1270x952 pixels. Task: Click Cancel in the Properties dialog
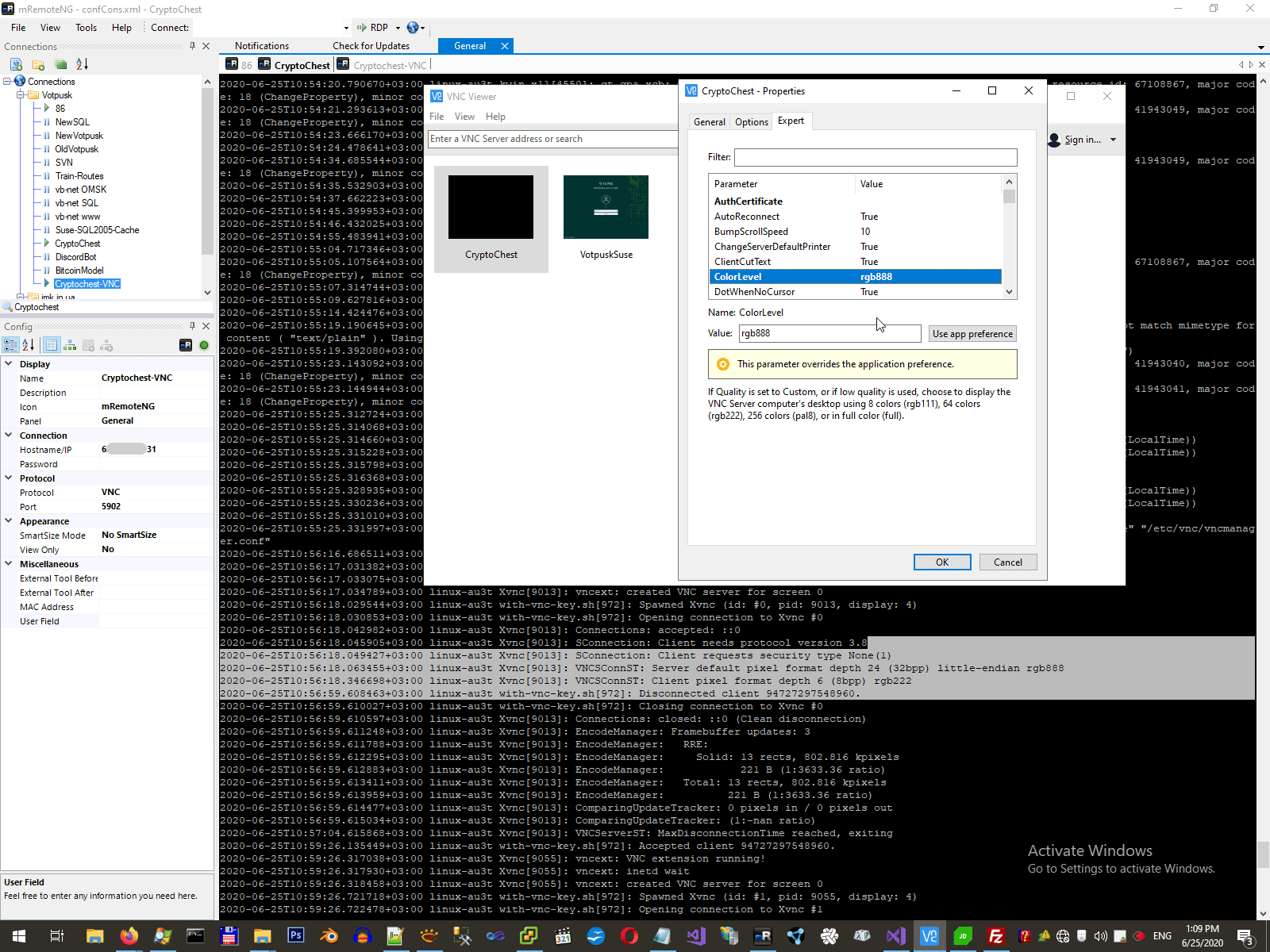(1007, 562)
